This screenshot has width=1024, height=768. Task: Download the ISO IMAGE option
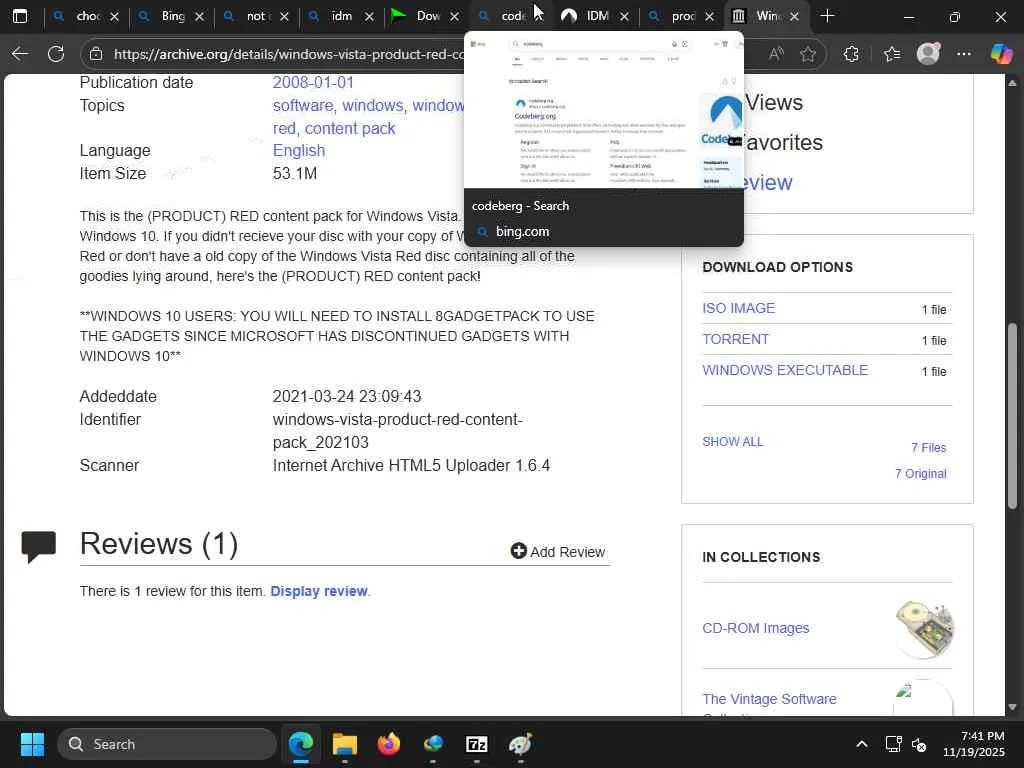(739, 308)
